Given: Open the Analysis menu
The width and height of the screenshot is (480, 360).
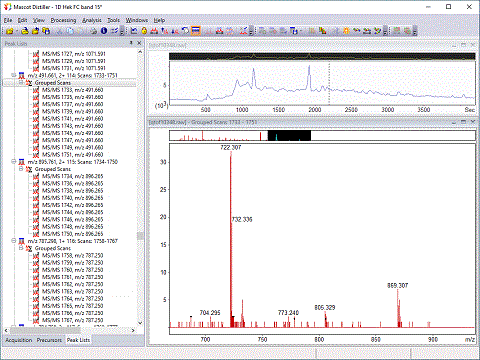Looking at the screenshot, I should tap(92, 20).
